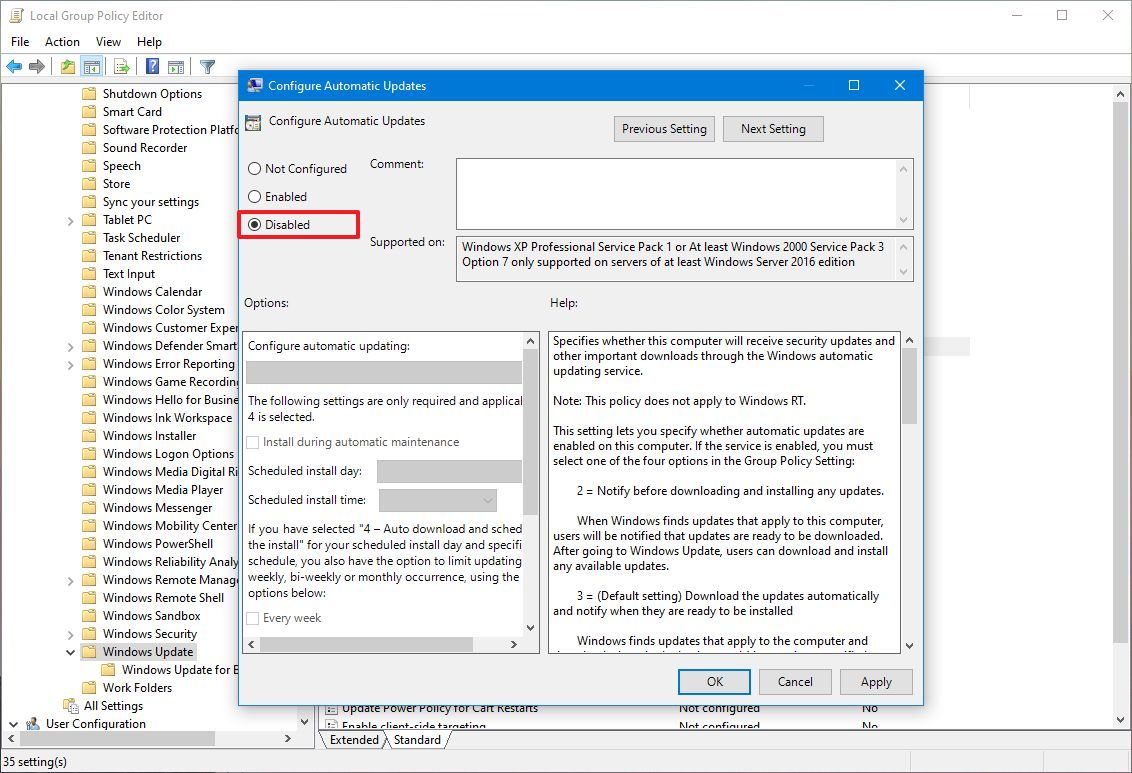Click the Previous Setting button
Viewport: 1132px width, 773px height.
[x=664, y=128]
